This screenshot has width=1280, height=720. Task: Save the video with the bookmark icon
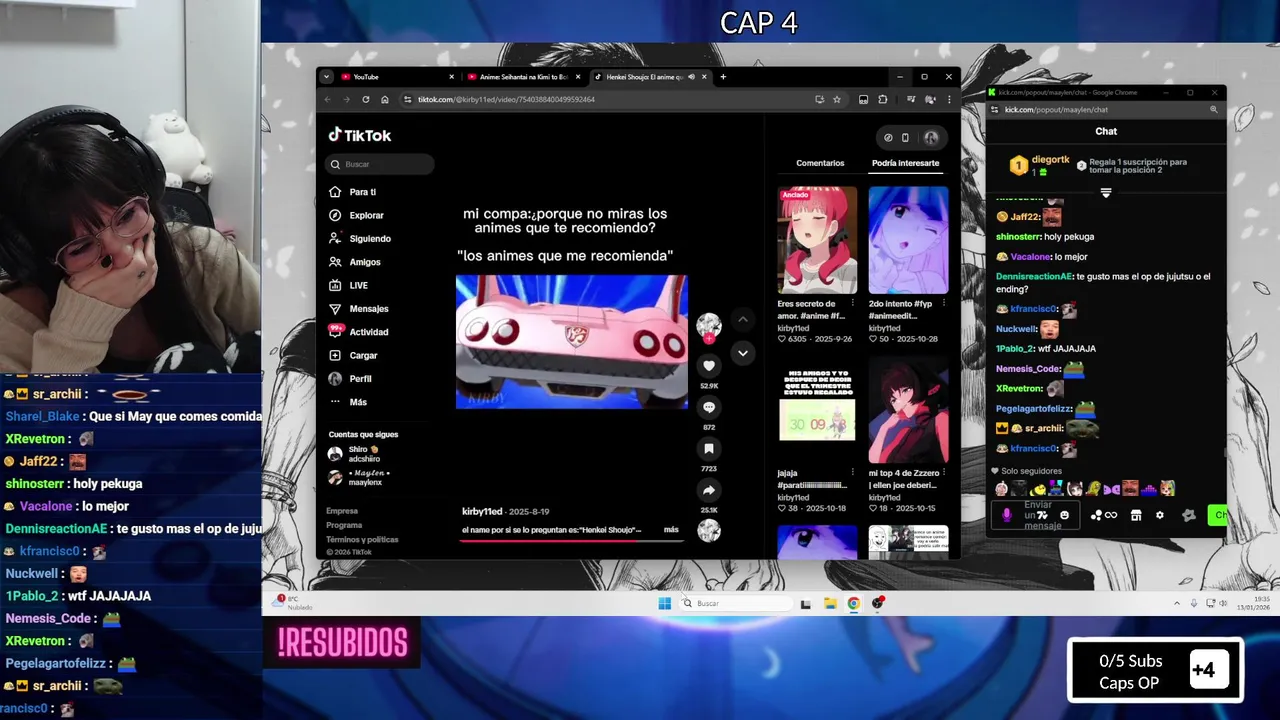tap(709, 449)
